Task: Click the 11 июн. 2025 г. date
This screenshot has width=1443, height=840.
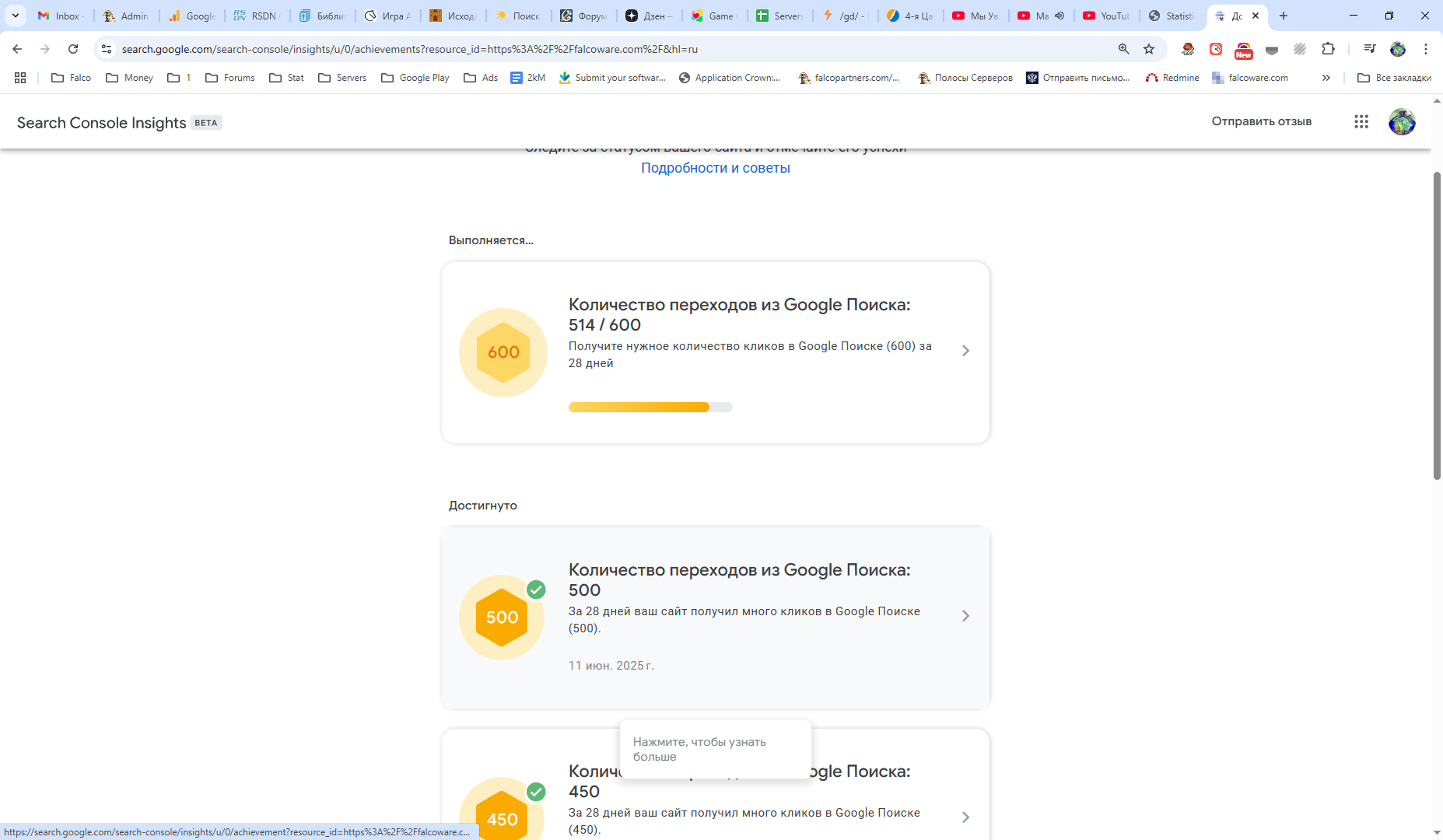Action: pos(611,666)
